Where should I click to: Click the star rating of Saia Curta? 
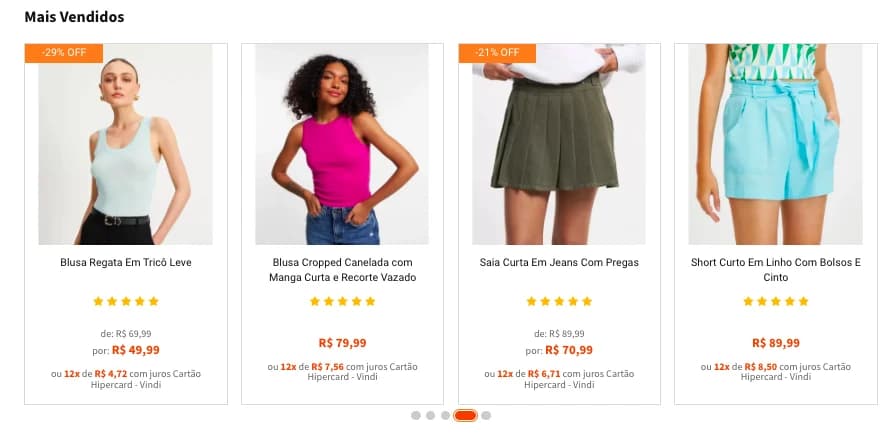click(559, 302)
